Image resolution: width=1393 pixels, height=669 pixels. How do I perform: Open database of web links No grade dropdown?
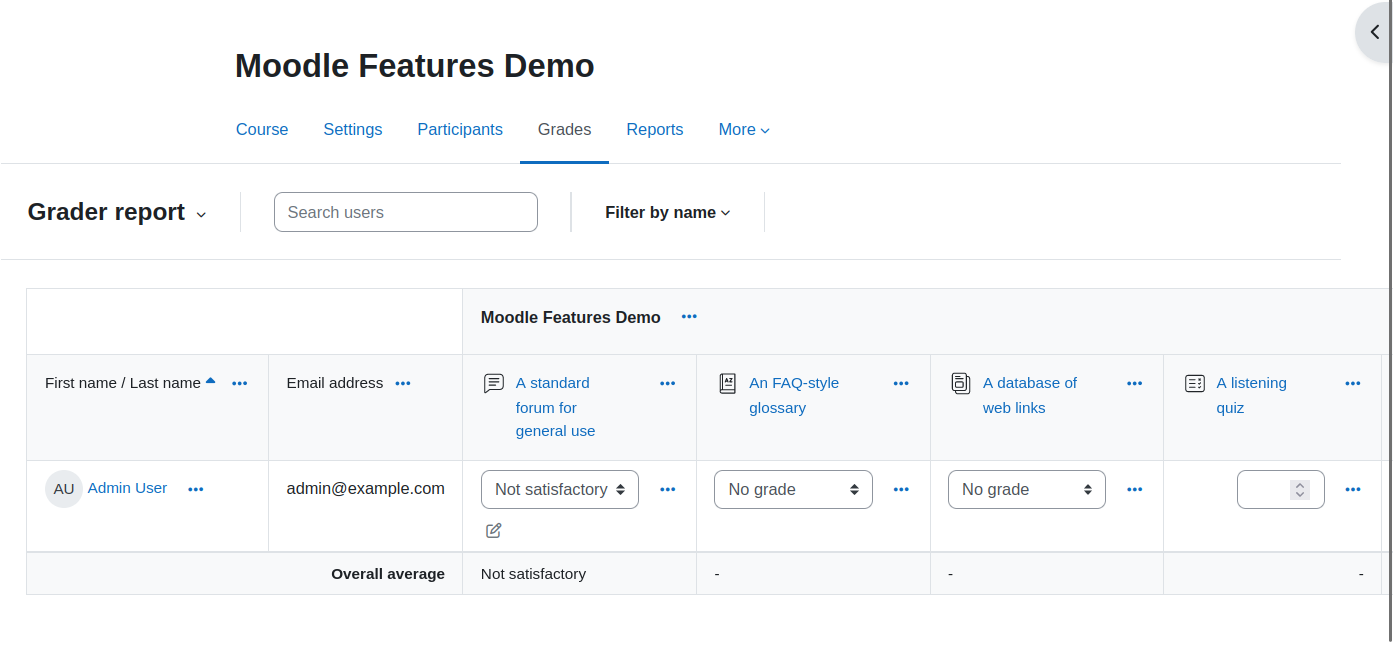click(x=1027, y=489)
